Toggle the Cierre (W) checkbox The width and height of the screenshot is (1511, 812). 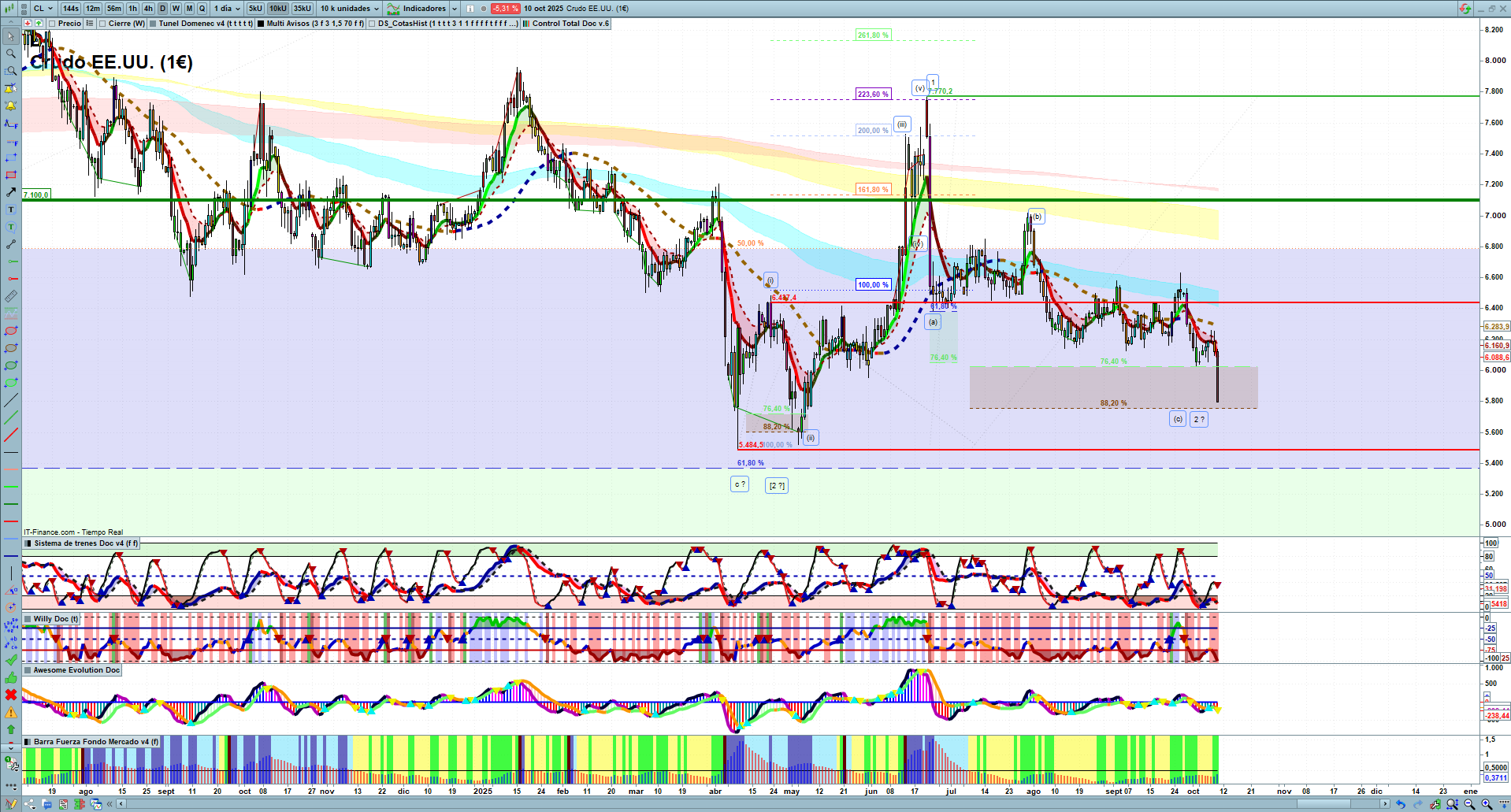coord(102,24)
